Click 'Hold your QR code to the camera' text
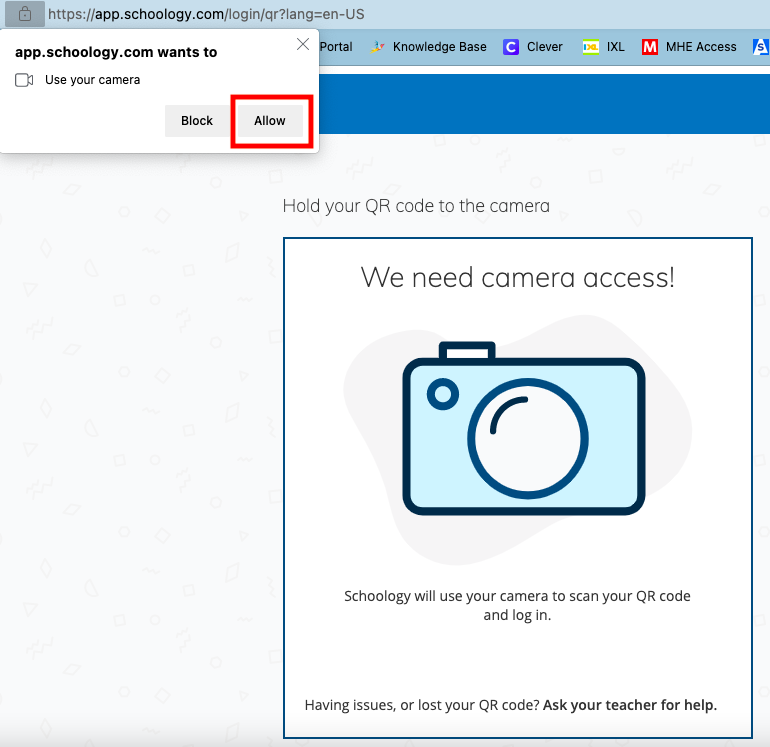770x747 pixels. pos(416,206)
